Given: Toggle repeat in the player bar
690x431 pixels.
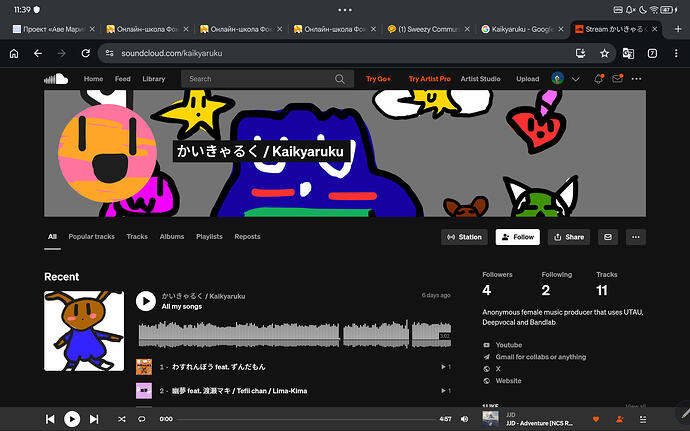Looking at the screenshot, I should pyautogui.click(x=141, y=419).
